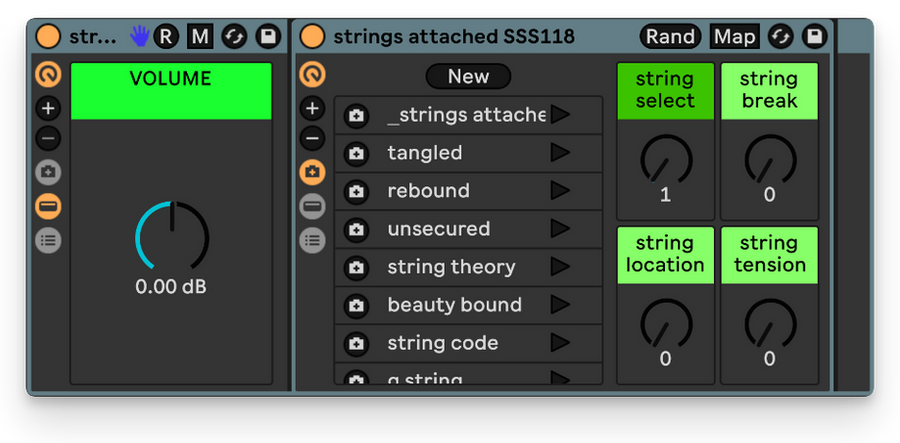
Task: Select the beauty bound variation name
Action: click(455, 305)
